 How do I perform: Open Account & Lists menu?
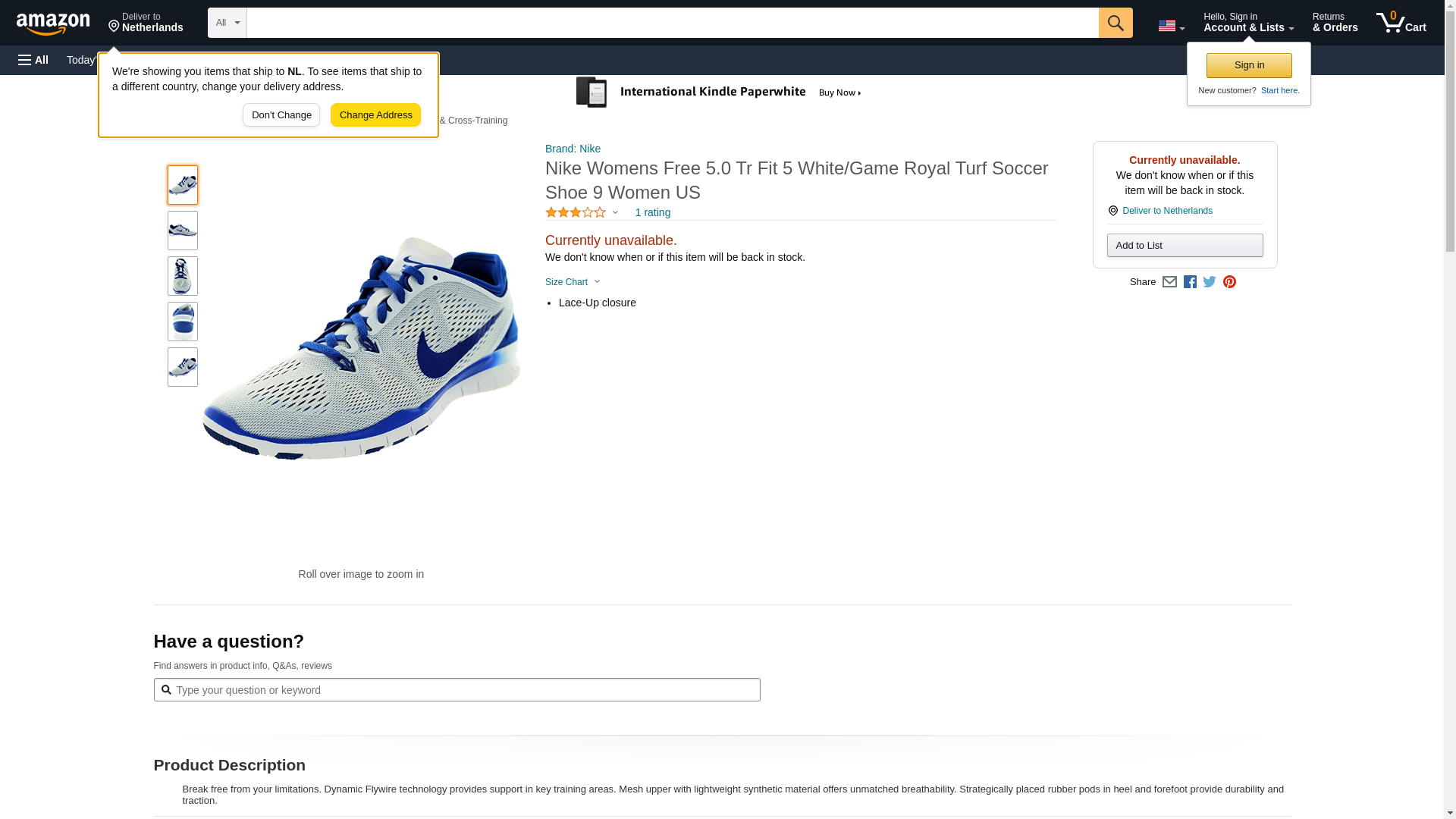1248,23
